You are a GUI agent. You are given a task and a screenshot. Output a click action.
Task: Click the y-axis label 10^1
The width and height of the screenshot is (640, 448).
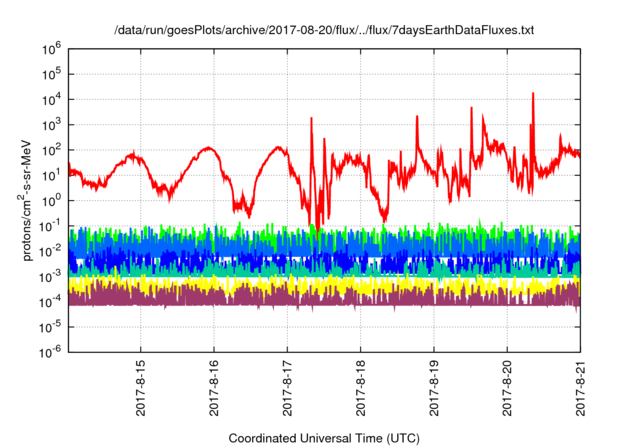click(51, 176)
